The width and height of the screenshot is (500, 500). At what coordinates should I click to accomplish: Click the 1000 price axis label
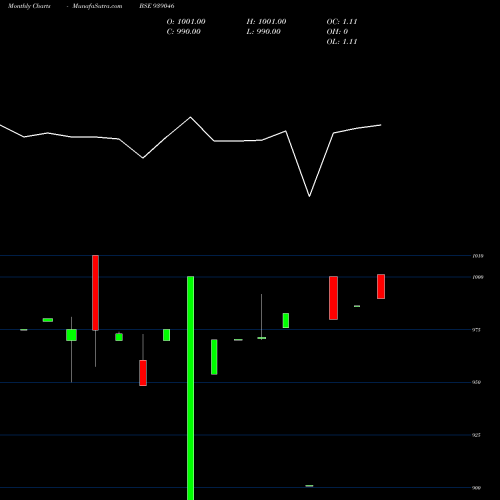point(478,277)
